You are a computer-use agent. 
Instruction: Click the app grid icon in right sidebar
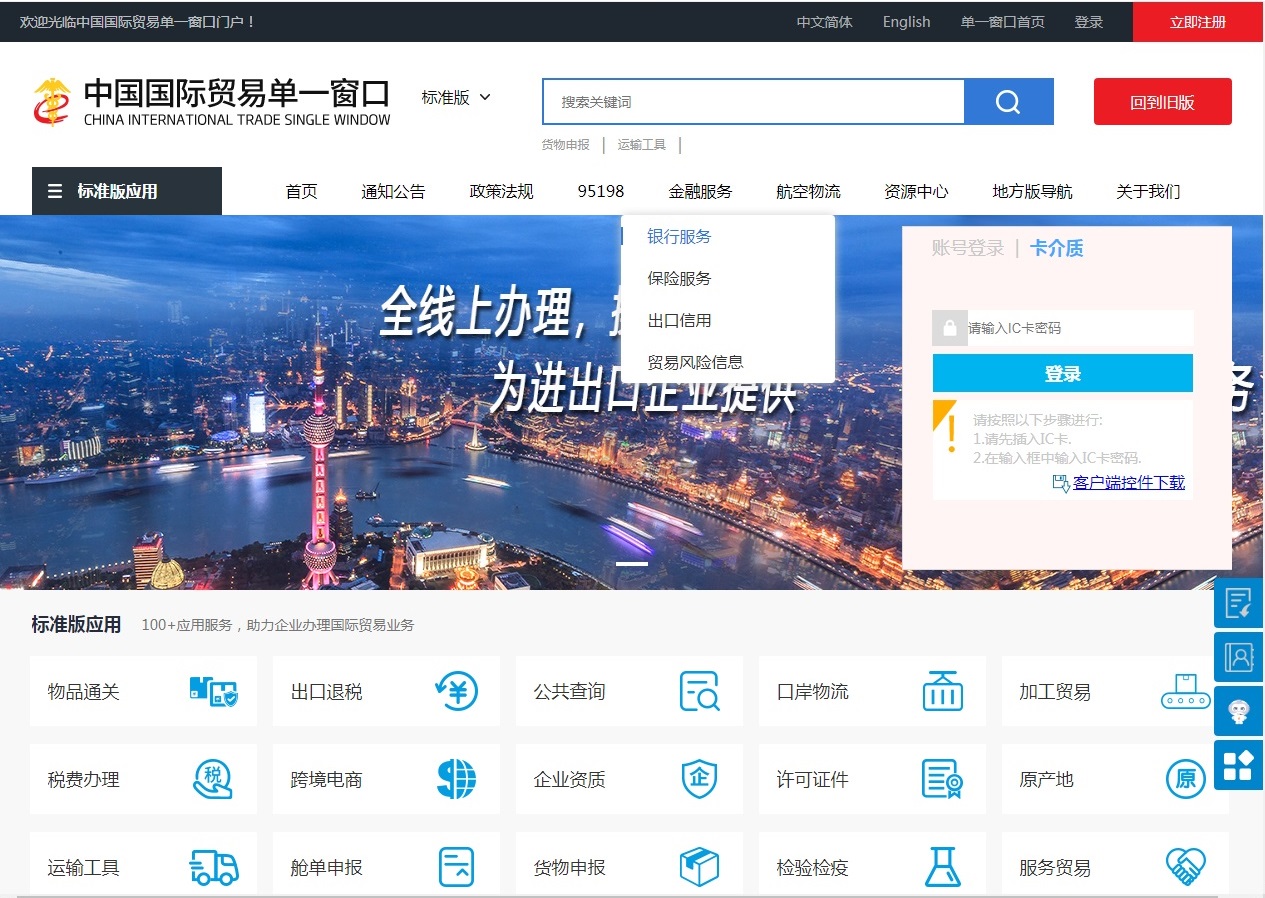tap(1238, 765)
